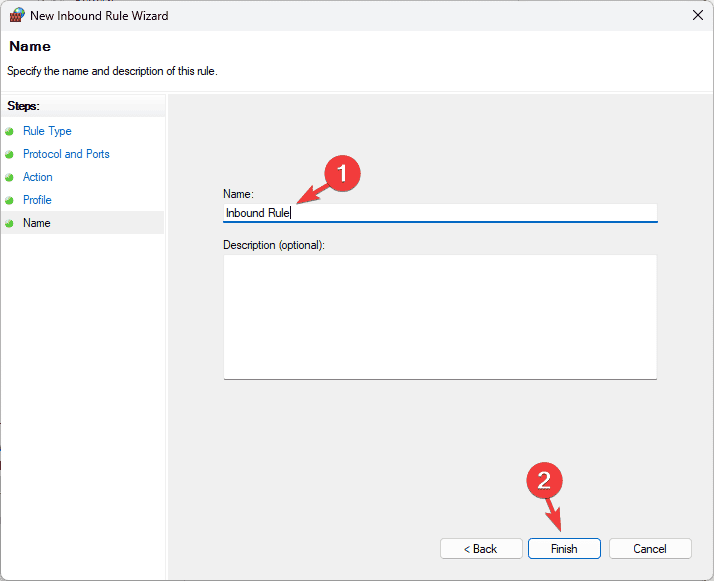Click the green bullet next to Action
Image resolution: width=714 pixels, height=581 pixels.
pyautogui.click(x=10, y=177)
